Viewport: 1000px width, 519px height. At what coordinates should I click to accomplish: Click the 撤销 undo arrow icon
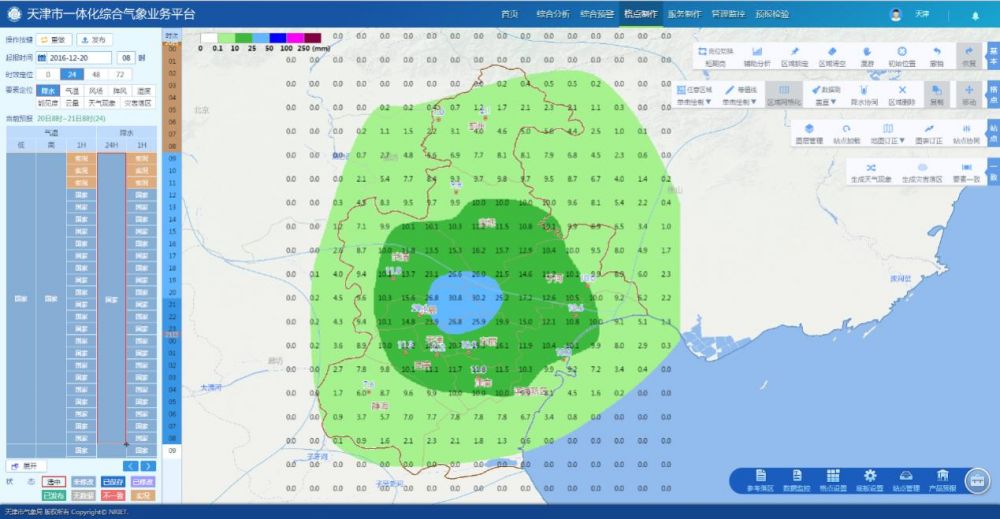click(937, 52)
